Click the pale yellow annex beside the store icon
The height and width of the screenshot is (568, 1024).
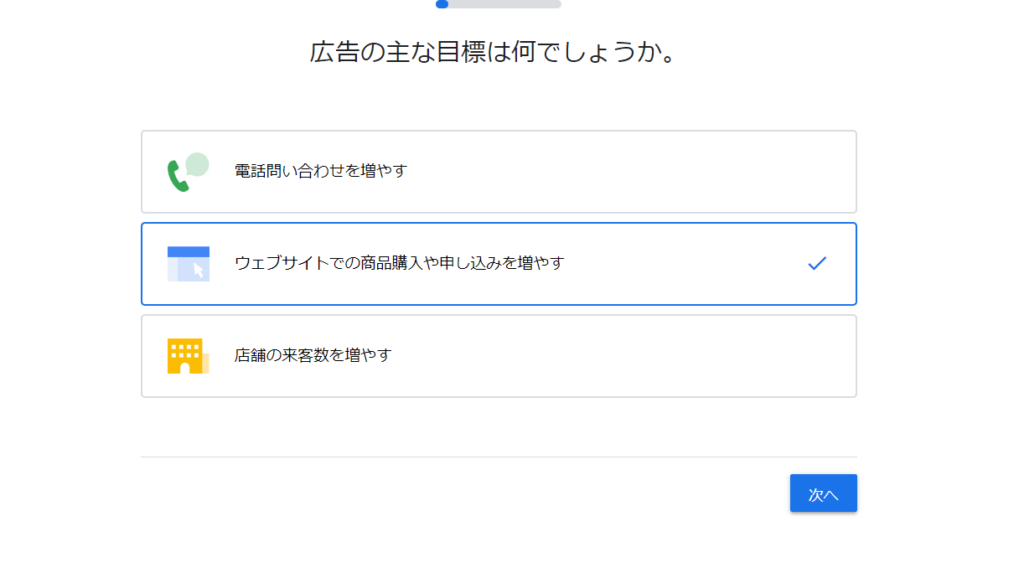(x=205, y=364)
